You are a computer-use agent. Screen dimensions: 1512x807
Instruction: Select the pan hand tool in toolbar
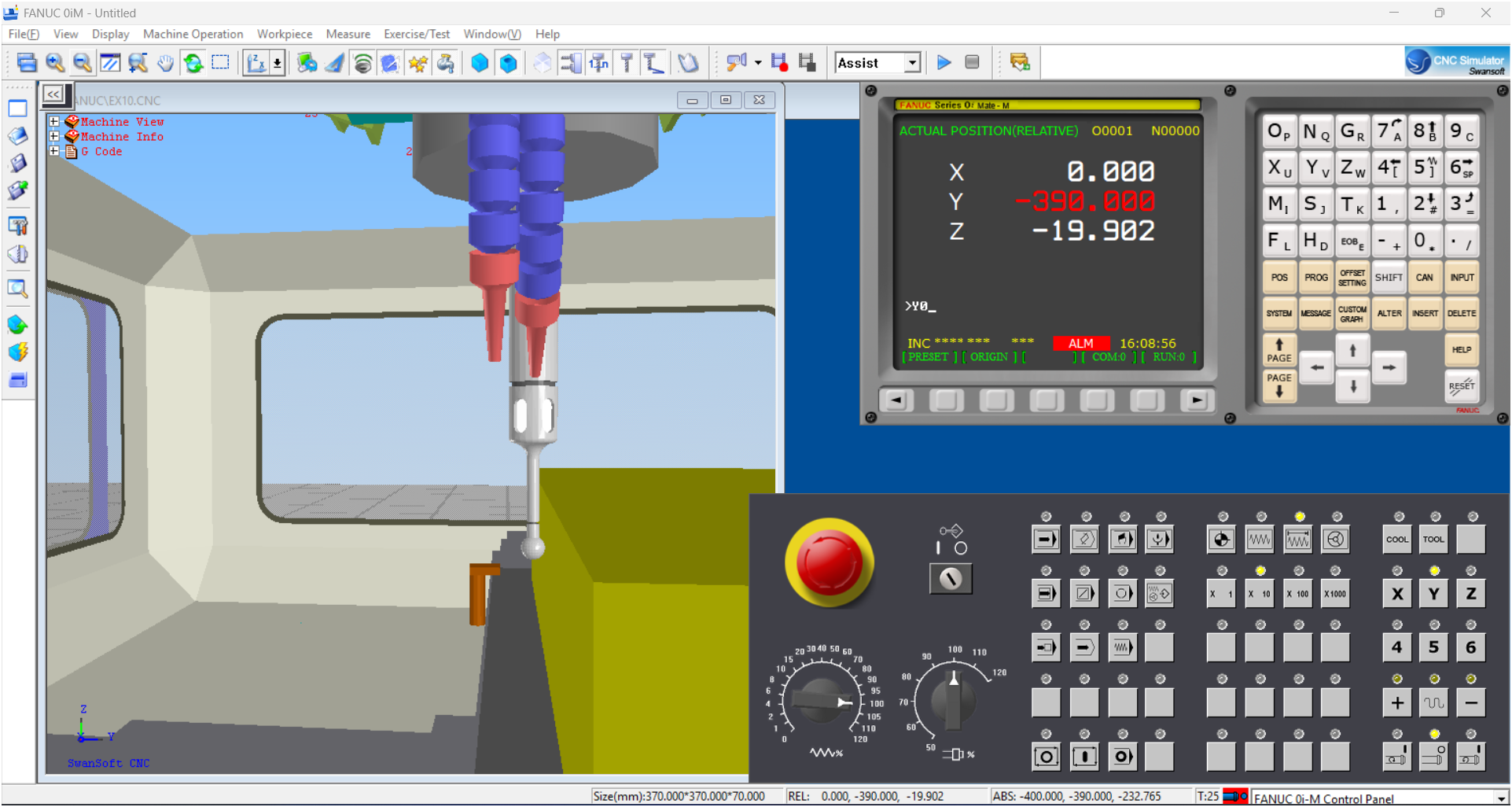point(165,63)
